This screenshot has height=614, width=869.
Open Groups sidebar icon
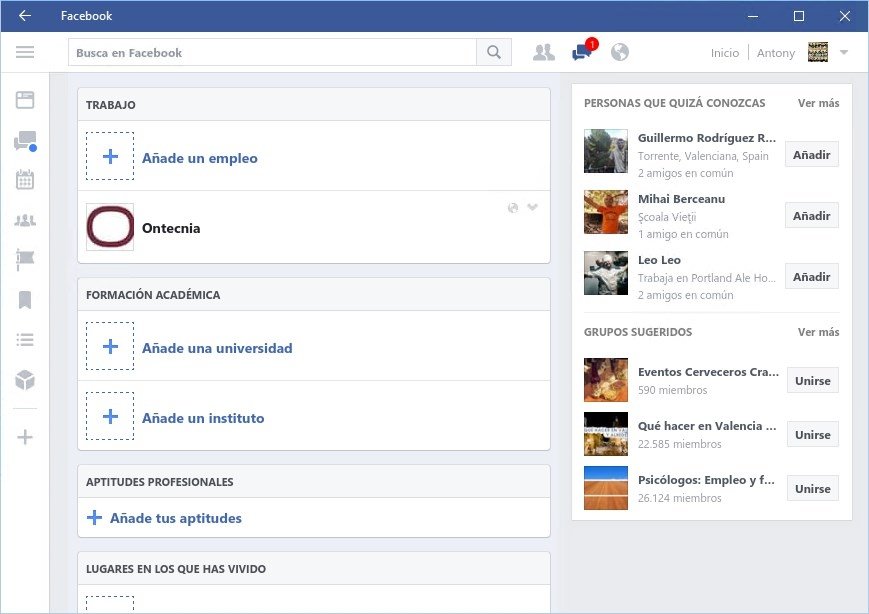click(25, 221)
